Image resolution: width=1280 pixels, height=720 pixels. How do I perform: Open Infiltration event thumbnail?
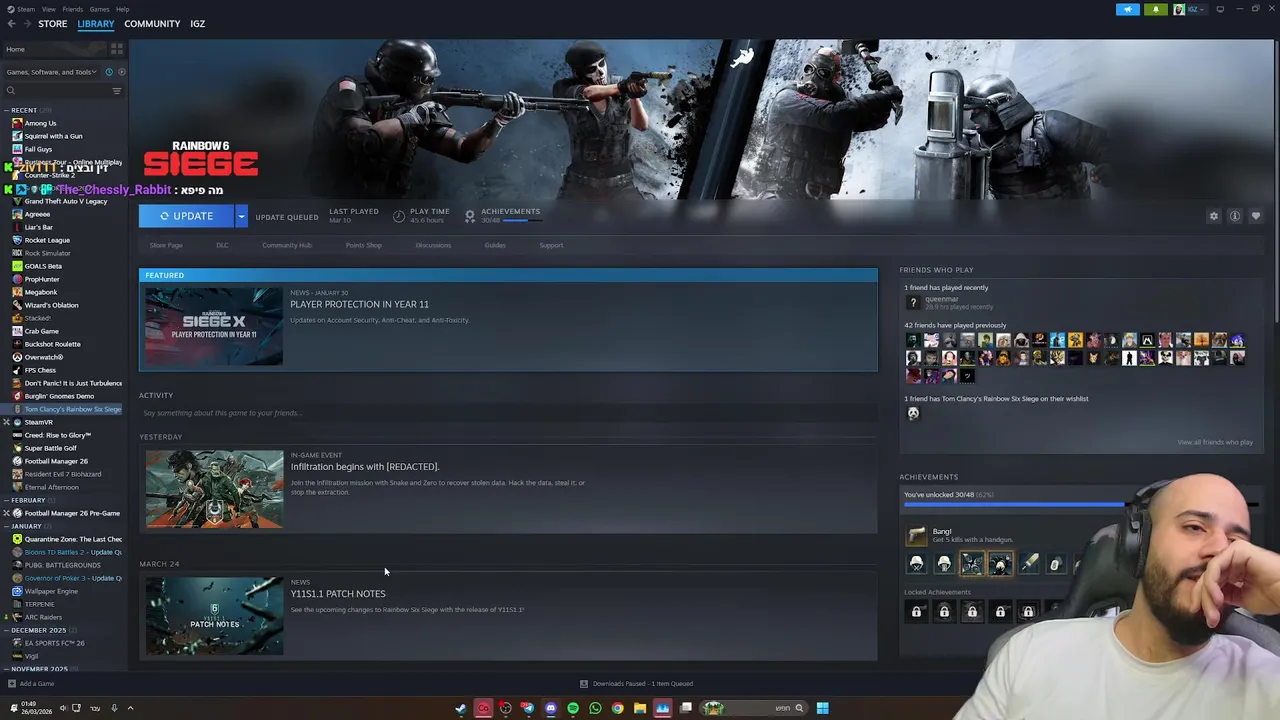click(214, 489)
